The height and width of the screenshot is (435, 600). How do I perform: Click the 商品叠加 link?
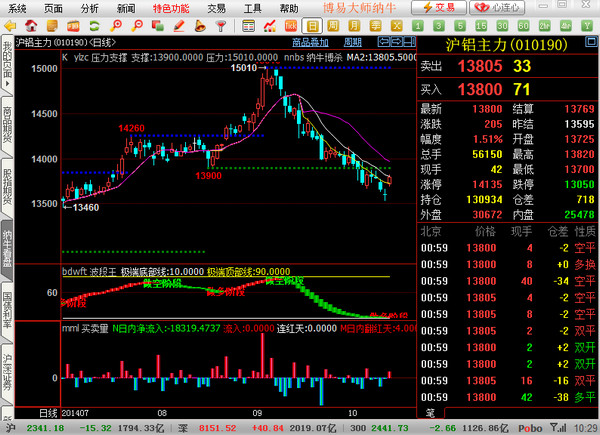(310, 42)
